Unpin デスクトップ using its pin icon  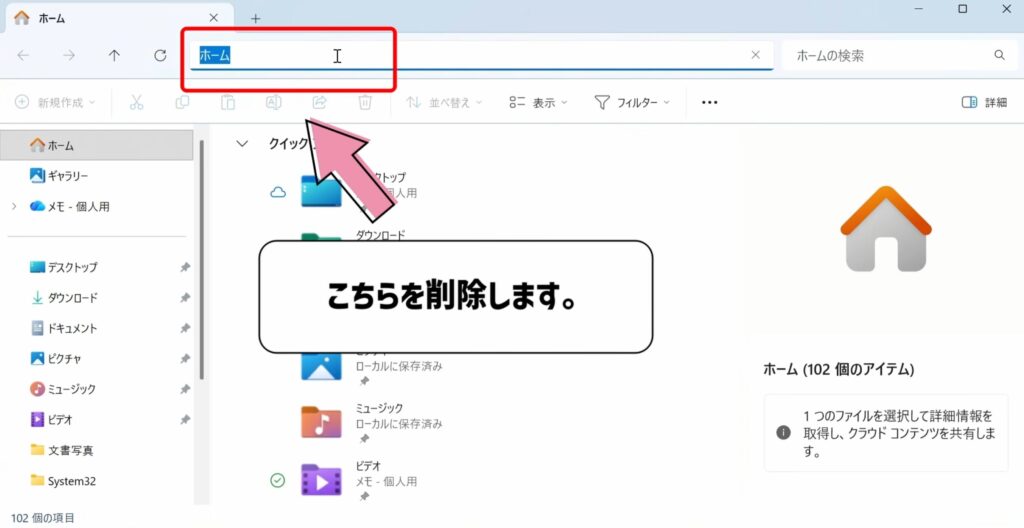pyautogui.click(x=185, y=267)
